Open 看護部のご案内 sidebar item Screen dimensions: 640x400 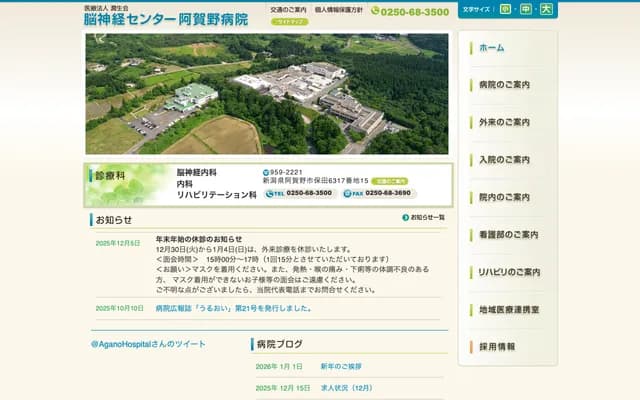point(508,235)
